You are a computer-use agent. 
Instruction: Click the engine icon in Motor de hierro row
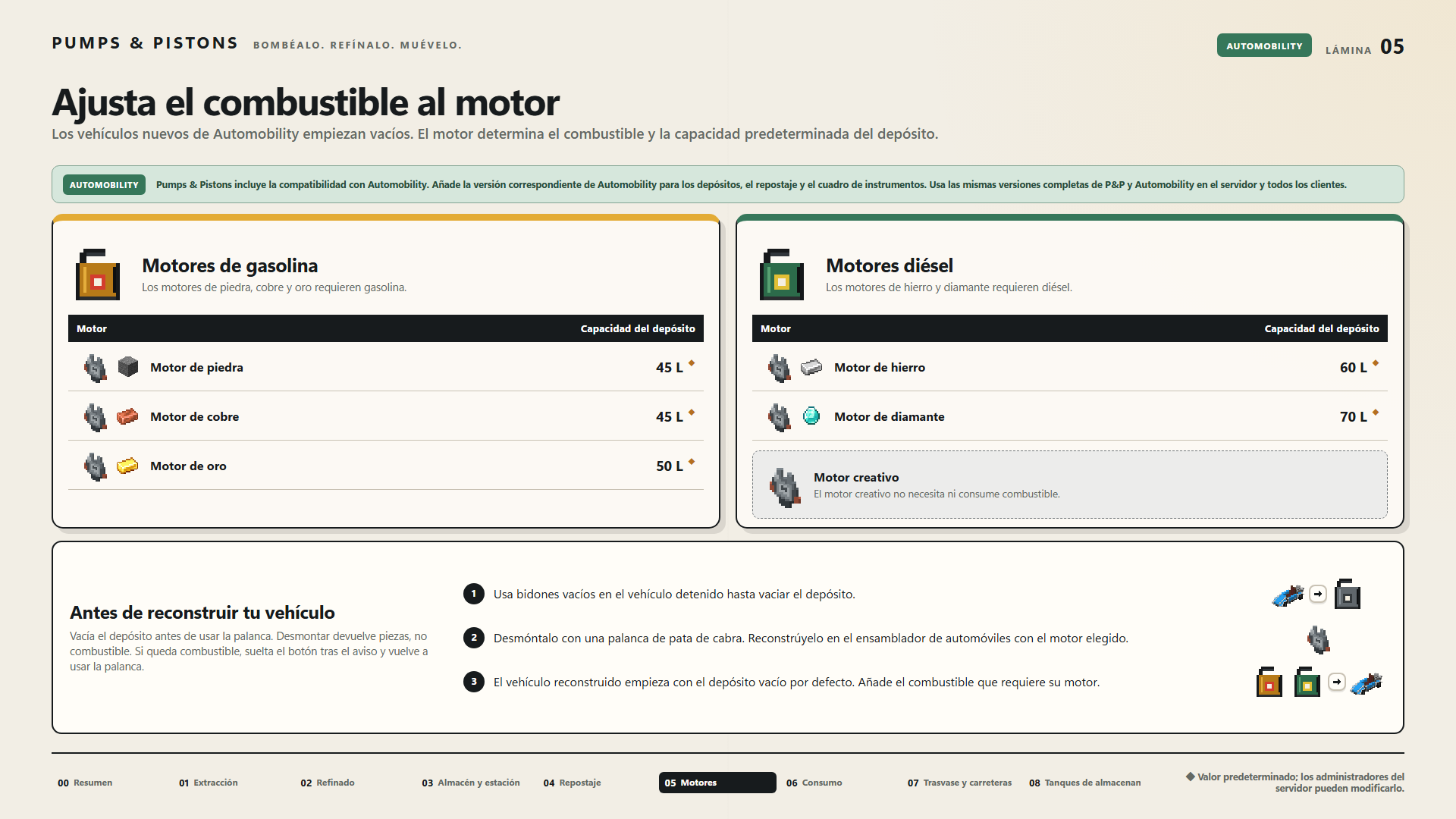point(780,368)
